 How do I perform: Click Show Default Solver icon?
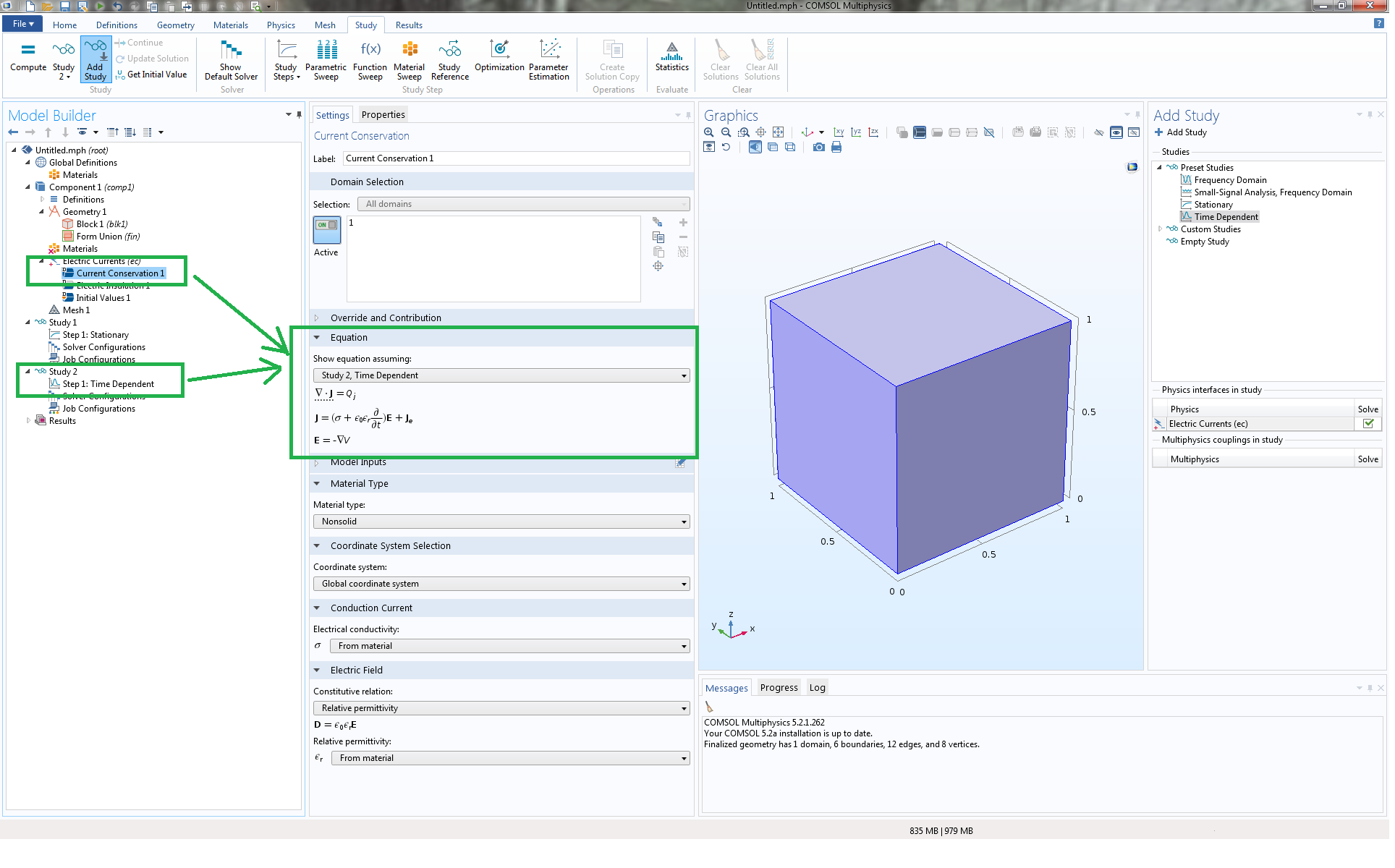[231, 56]
